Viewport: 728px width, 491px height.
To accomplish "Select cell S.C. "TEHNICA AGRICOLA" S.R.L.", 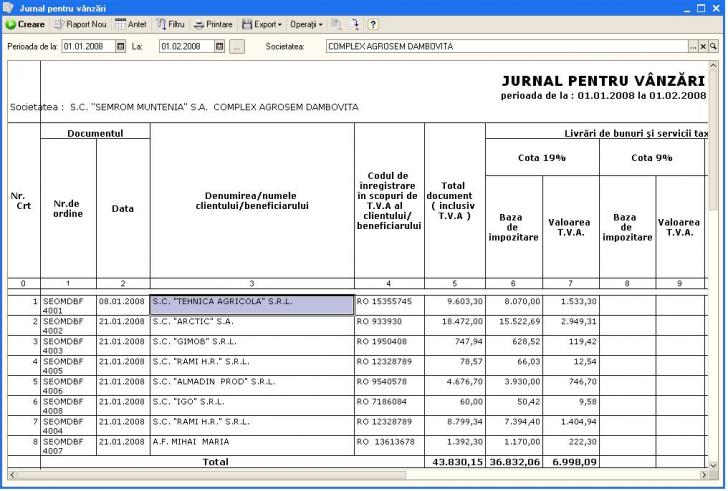I will (252, 305).
